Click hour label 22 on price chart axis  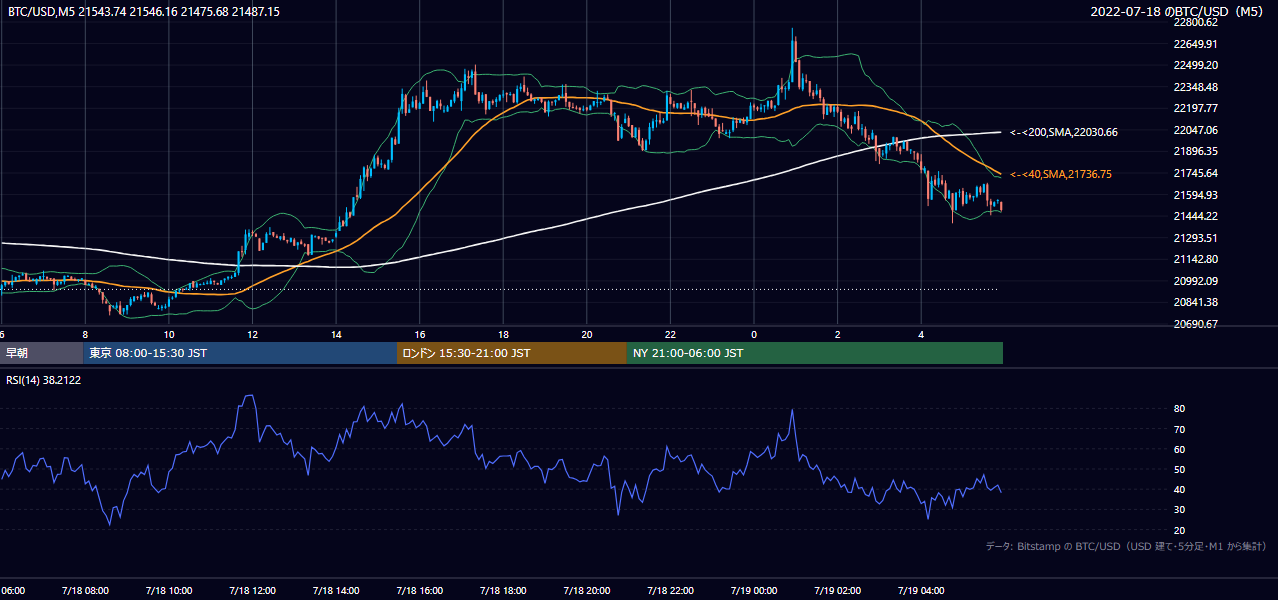pyautogui.click(x=671, y=334)
